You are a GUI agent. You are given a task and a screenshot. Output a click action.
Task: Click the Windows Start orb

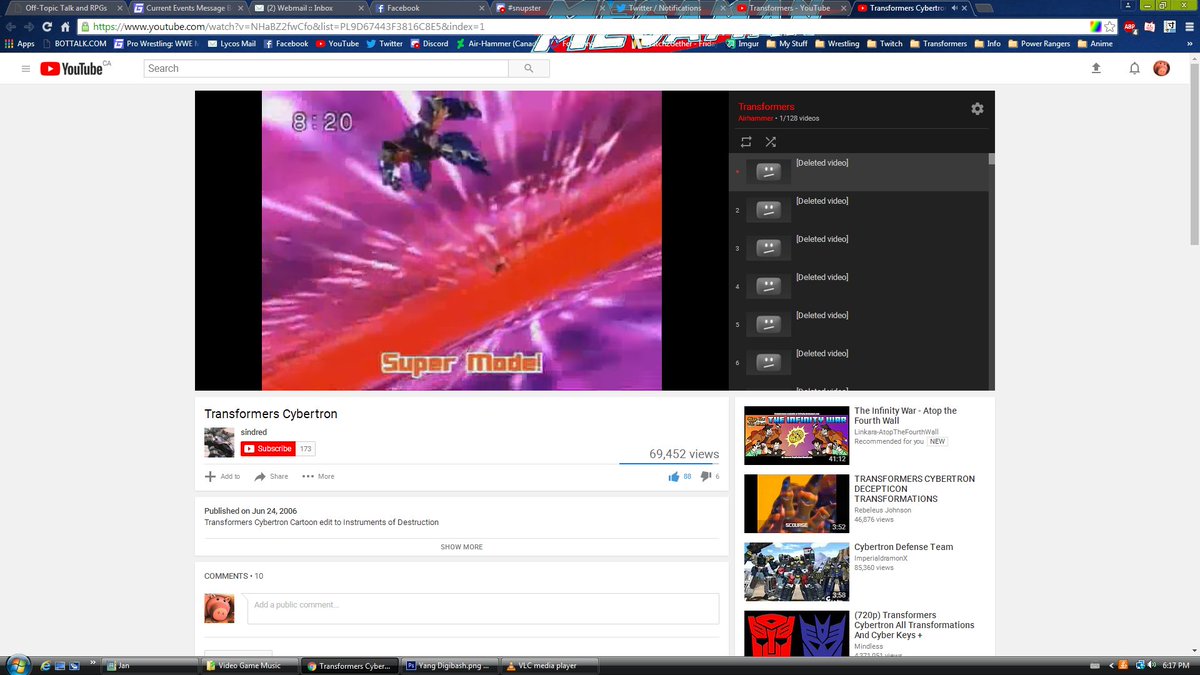point(17,665)
